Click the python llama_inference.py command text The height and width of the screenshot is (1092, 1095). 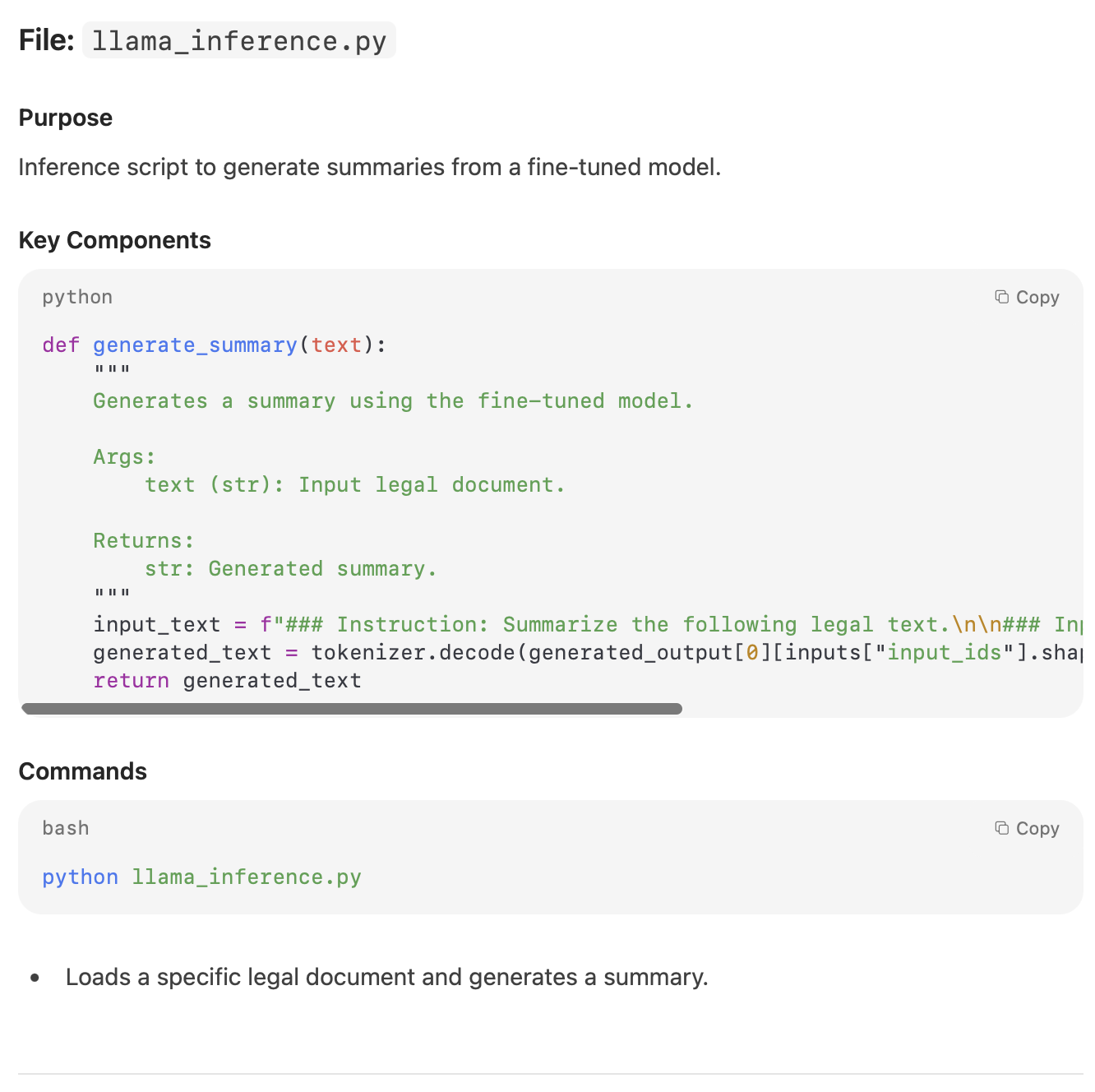(201, 877)
